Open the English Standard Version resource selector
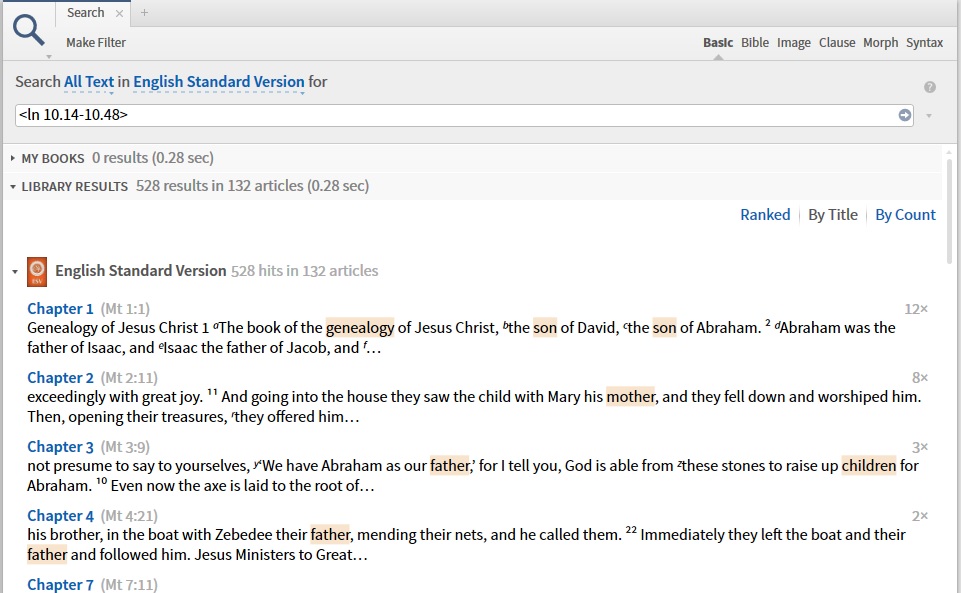The width and height of the screenshot is (961, 593). tap(219, 82)
